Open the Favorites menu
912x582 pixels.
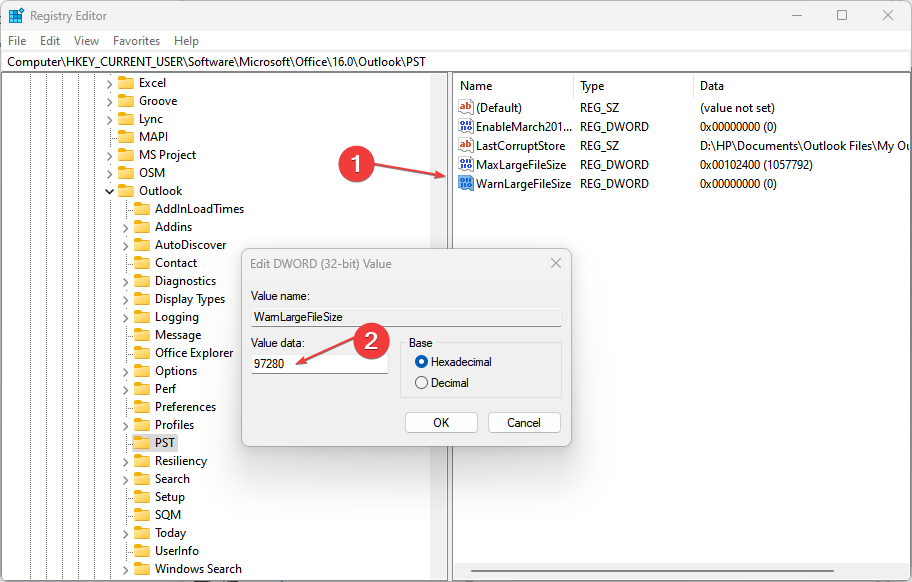pyautogui.click(x=136, y=41)
